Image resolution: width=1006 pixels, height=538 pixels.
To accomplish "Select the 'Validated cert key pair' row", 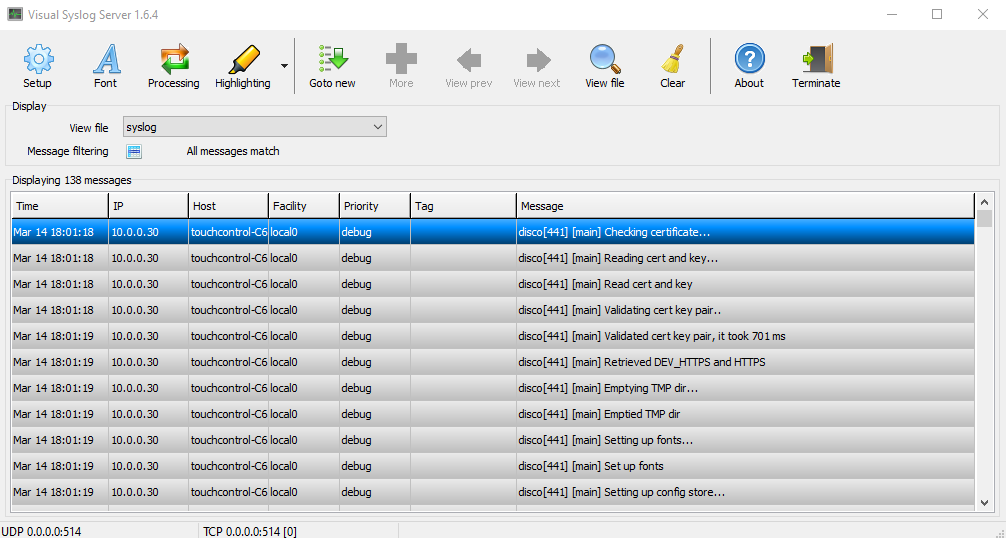I will point(493,336).
